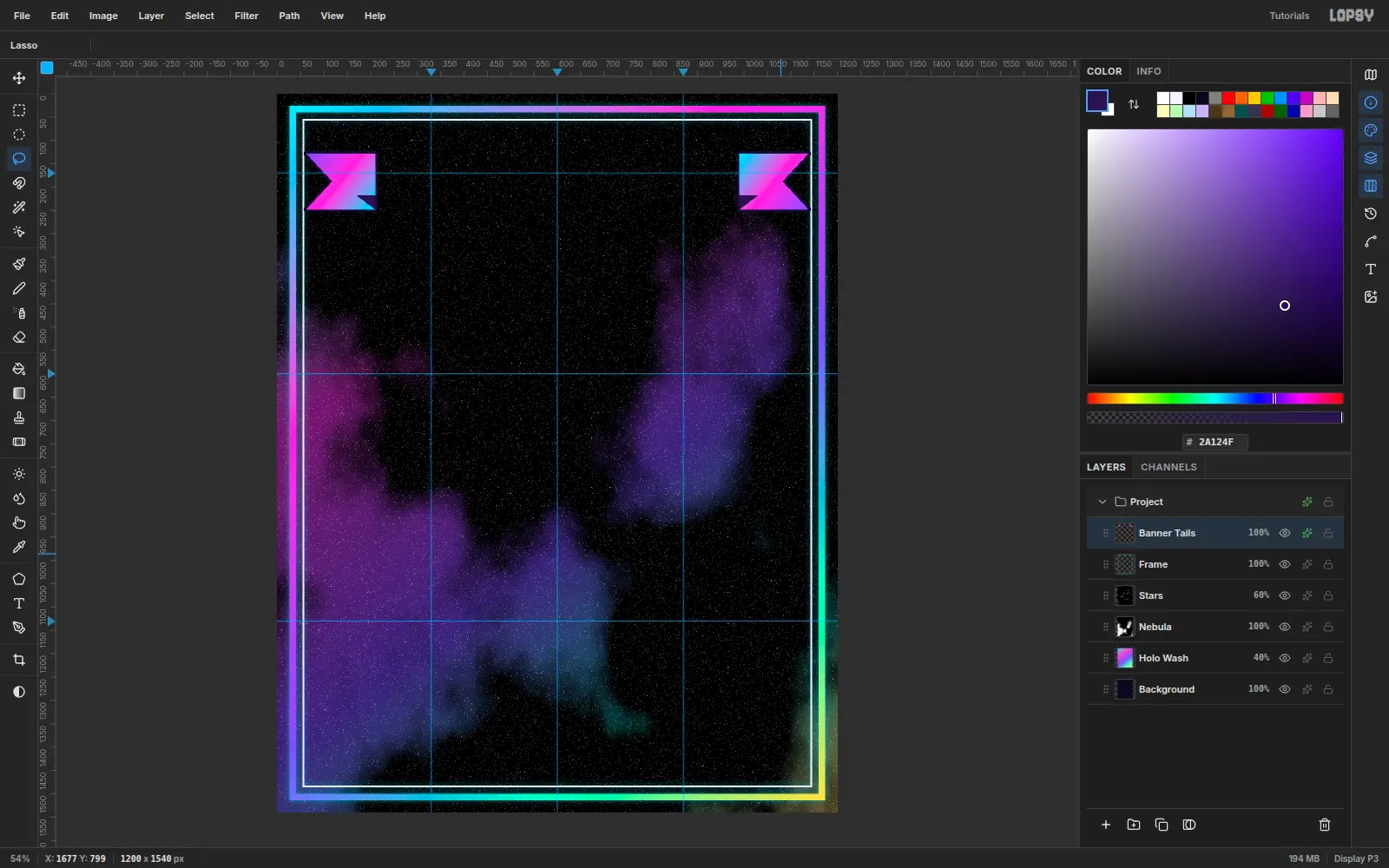Select the Holo Wash layer row
The image size is (1389, 868).
point(1215,658)
